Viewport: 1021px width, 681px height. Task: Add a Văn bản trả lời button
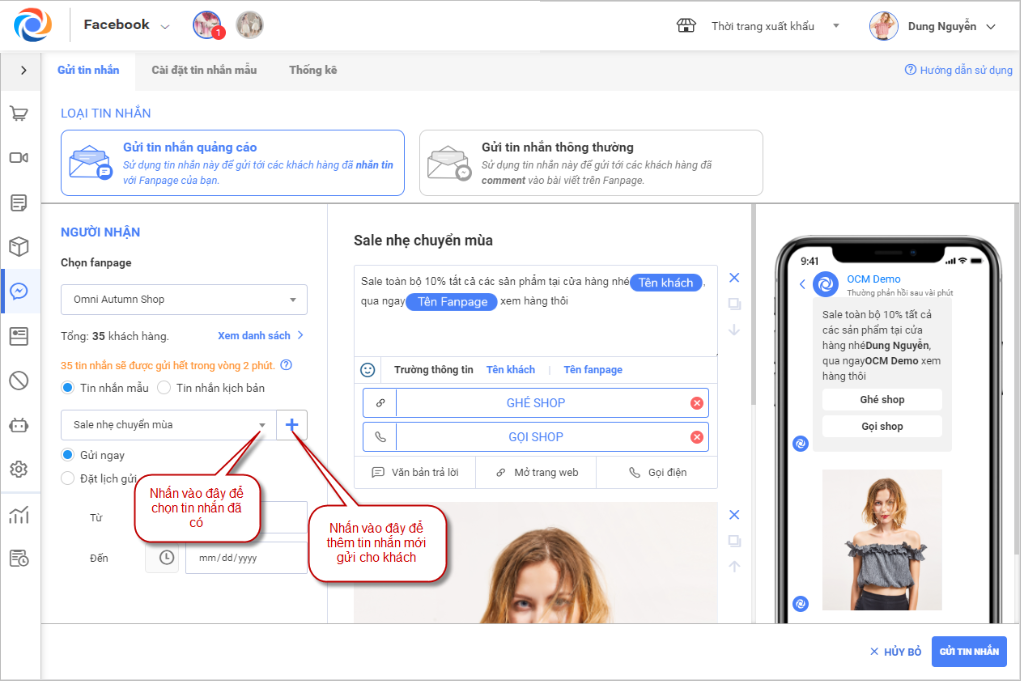tap(415, 473)
